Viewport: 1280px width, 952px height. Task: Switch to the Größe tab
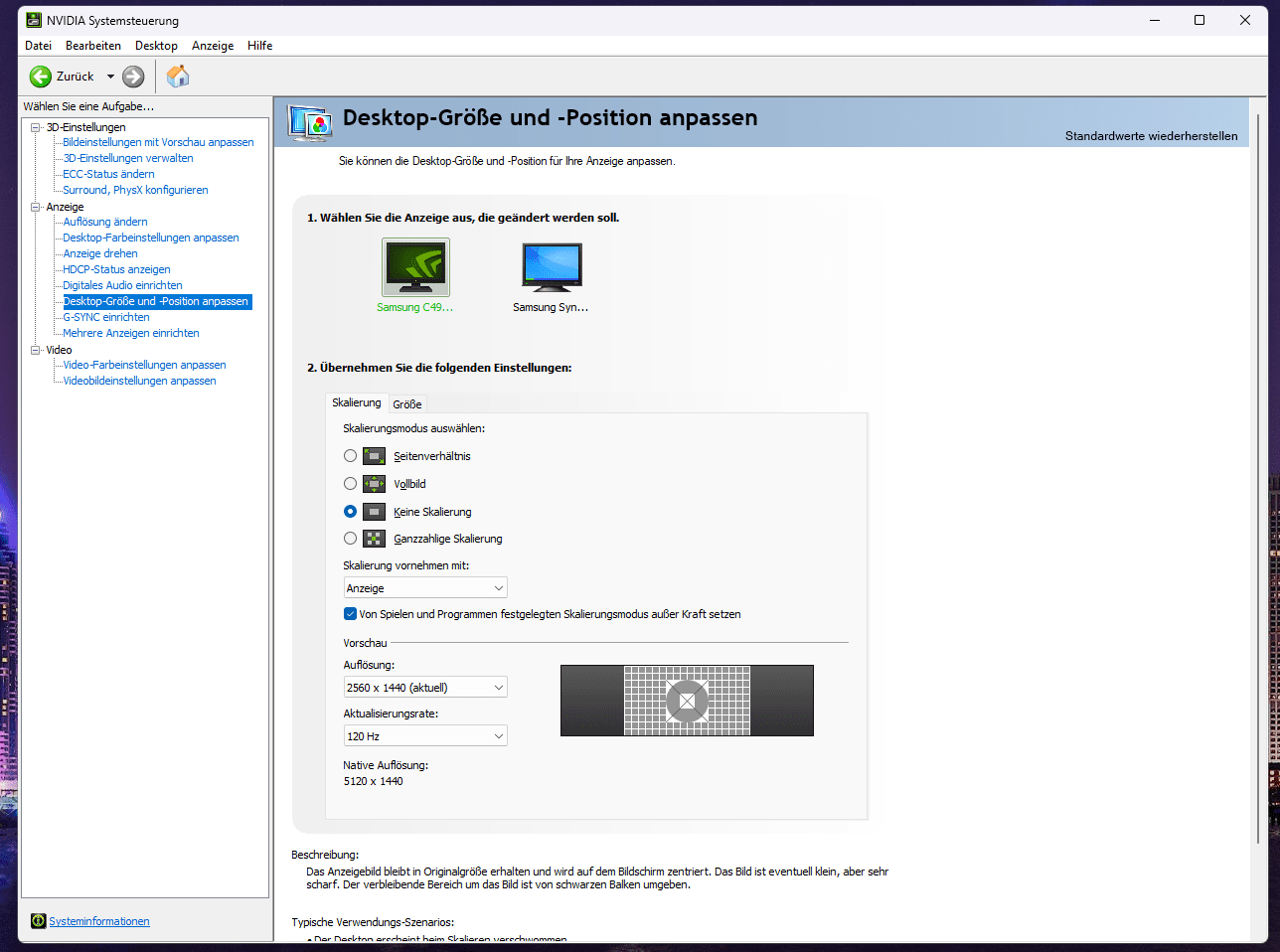click(x=407, y=404)
